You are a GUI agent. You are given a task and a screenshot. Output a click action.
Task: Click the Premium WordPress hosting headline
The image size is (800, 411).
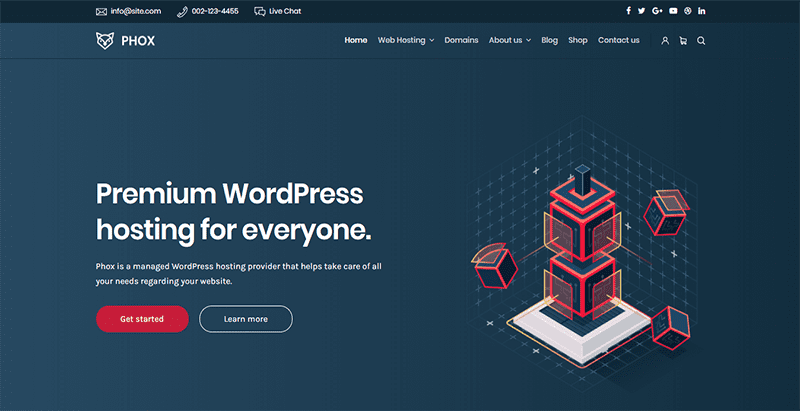click(x=234, y=212)
